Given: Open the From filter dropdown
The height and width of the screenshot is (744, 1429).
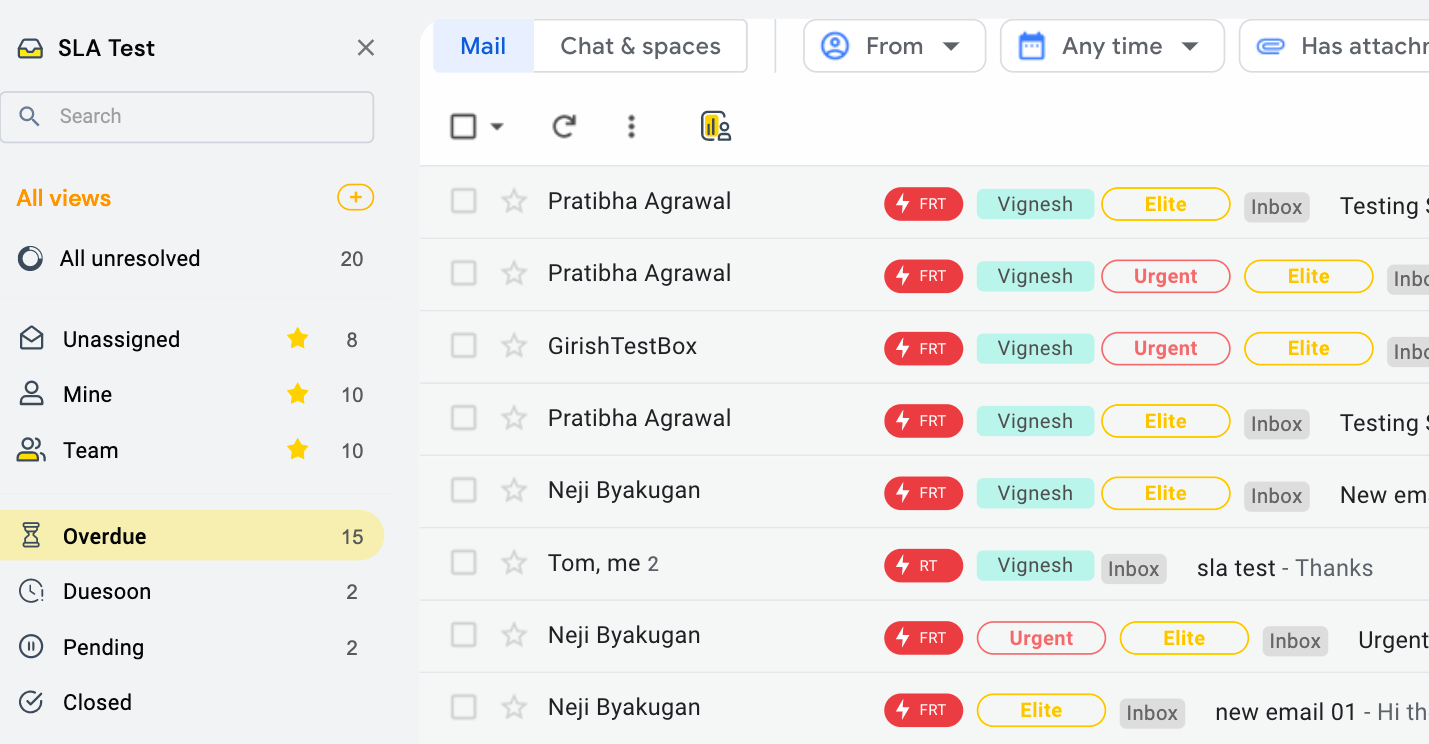Looking at the screenshot, I should click(x=893, y=45).
